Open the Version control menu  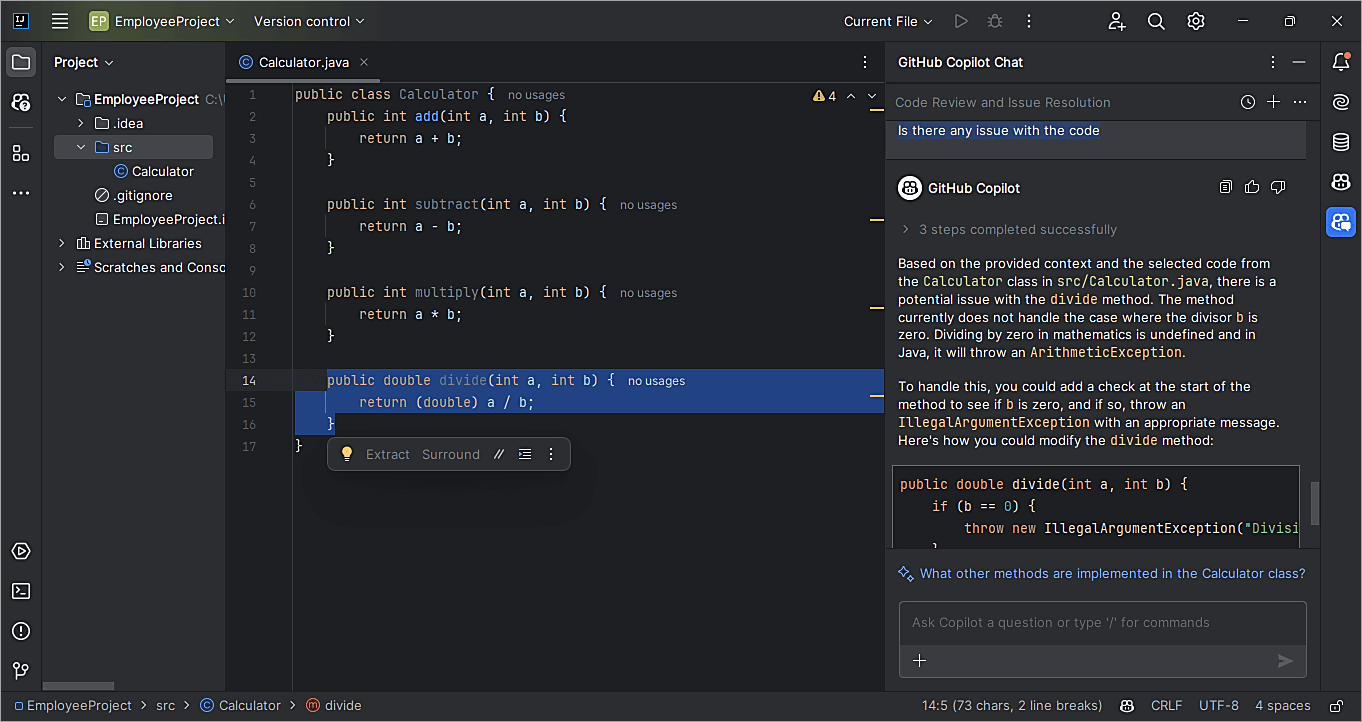coord(309,21)
